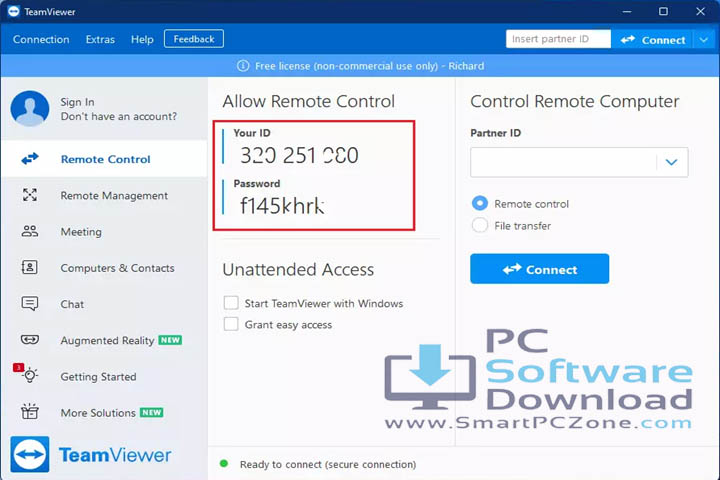Click the Unattended Access heading
Image resolution: width=720 pixels, height=480 pixels.
[x=298, y=269]
